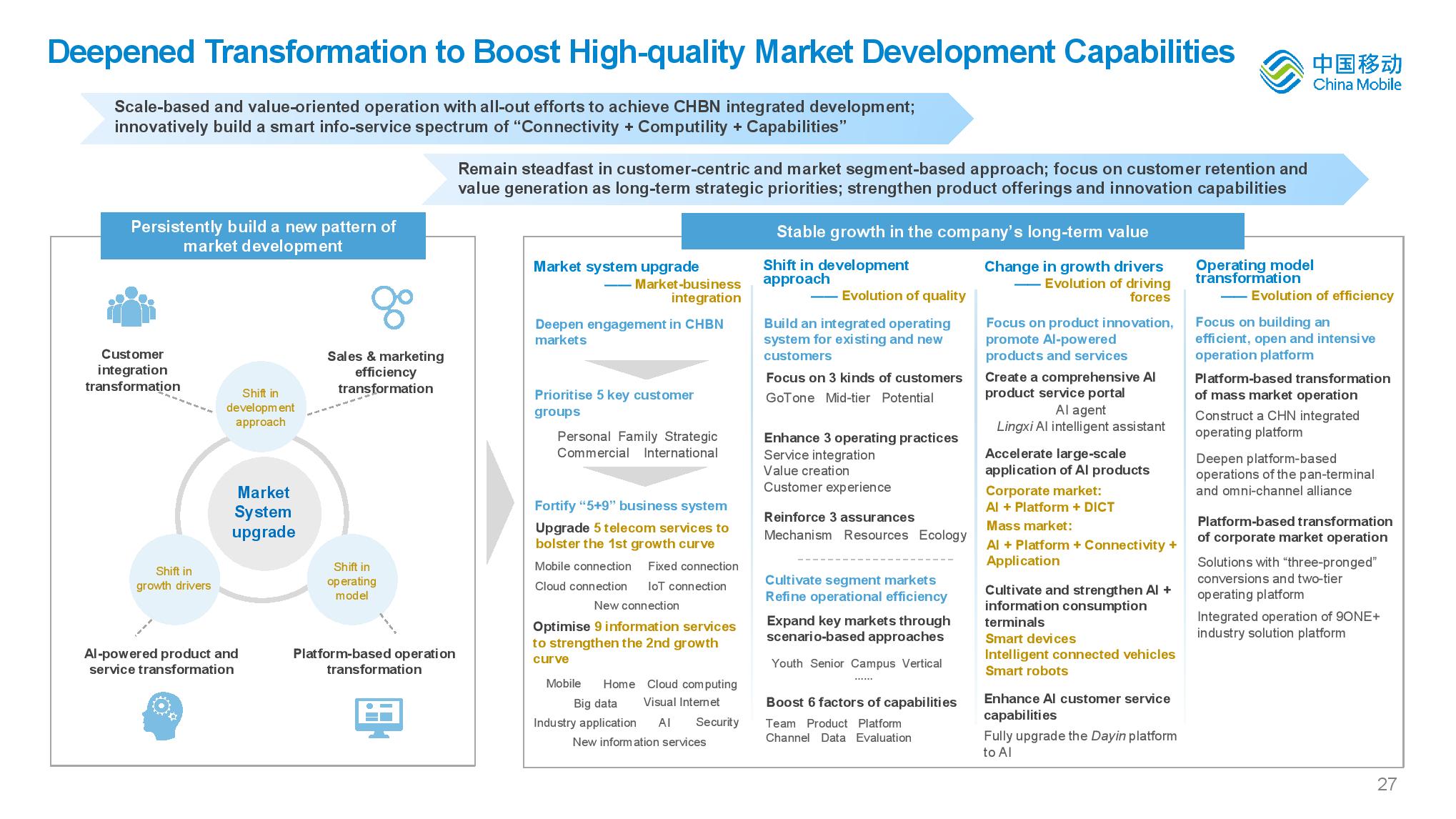The image size is (1456, 819).
Task: Click 'GoTone' customer type
Action: (789, 398)
